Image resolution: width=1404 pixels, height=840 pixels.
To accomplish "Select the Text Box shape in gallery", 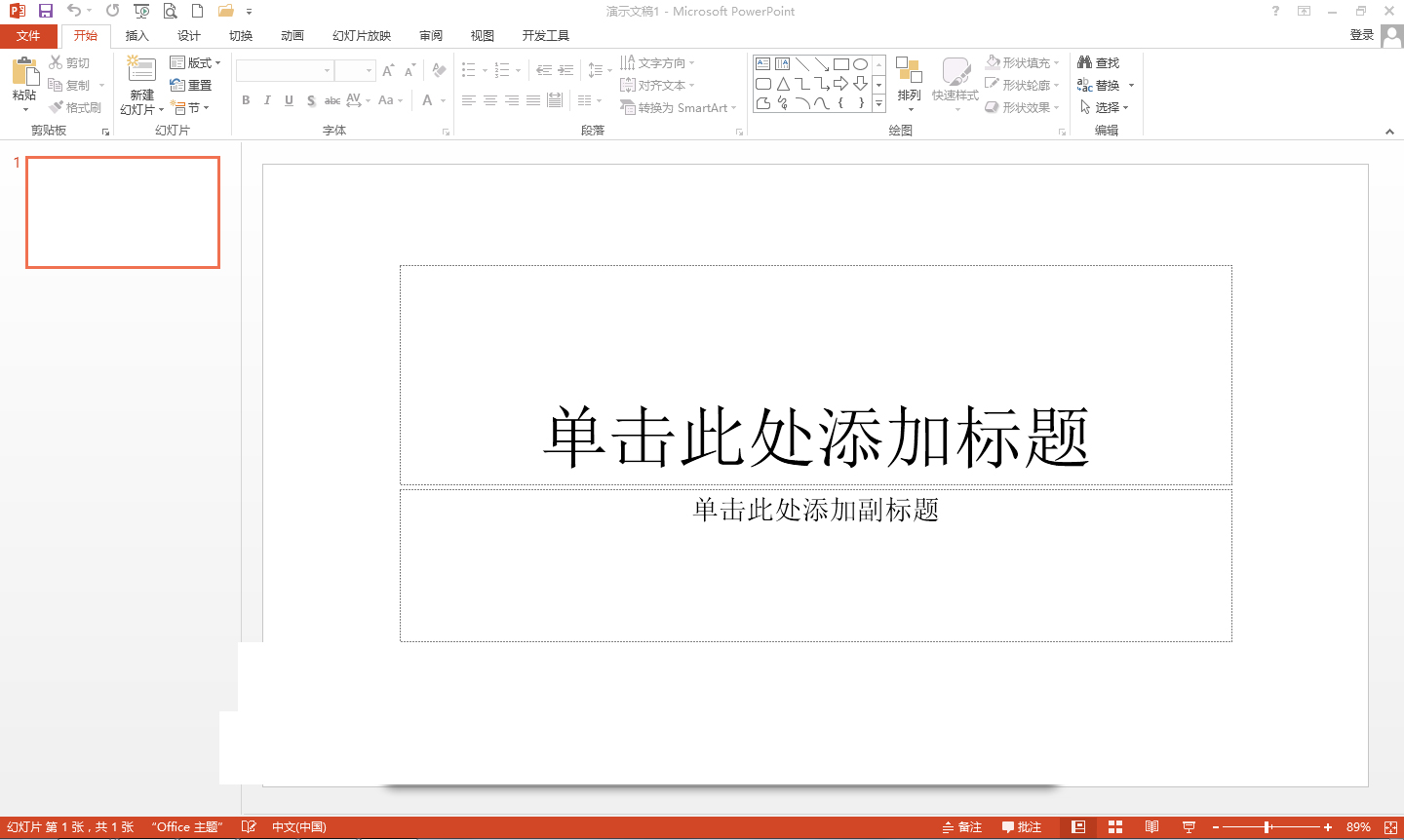I will (x=762, y=64).
